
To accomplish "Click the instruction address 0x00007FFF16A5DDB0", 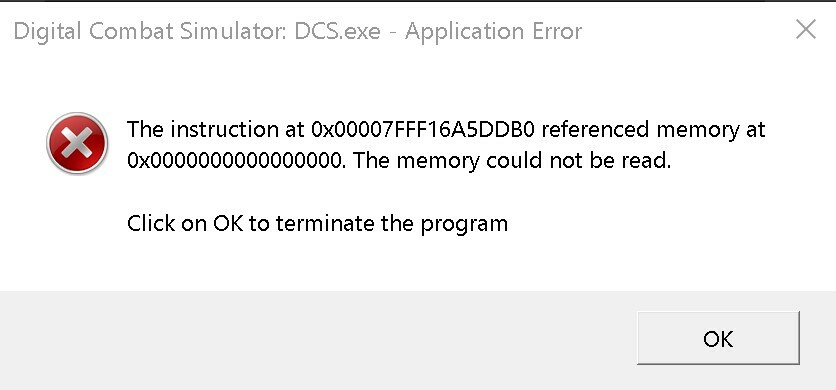I will (x=422, y=129).
